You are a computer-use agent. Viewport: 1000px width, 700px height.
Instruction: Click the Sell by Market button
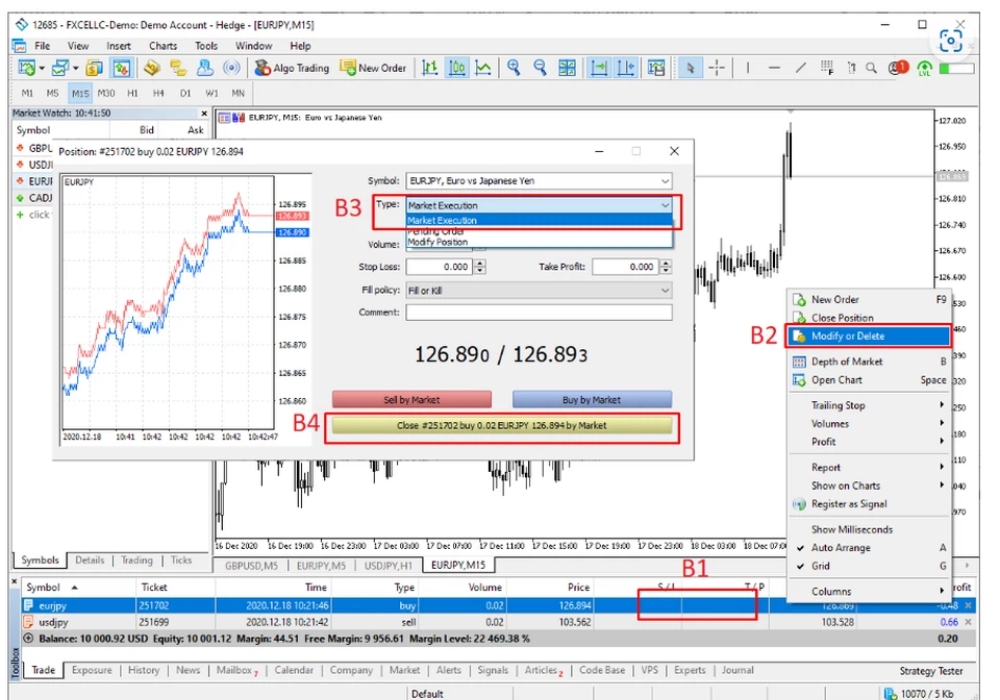[x=411, y=400]
